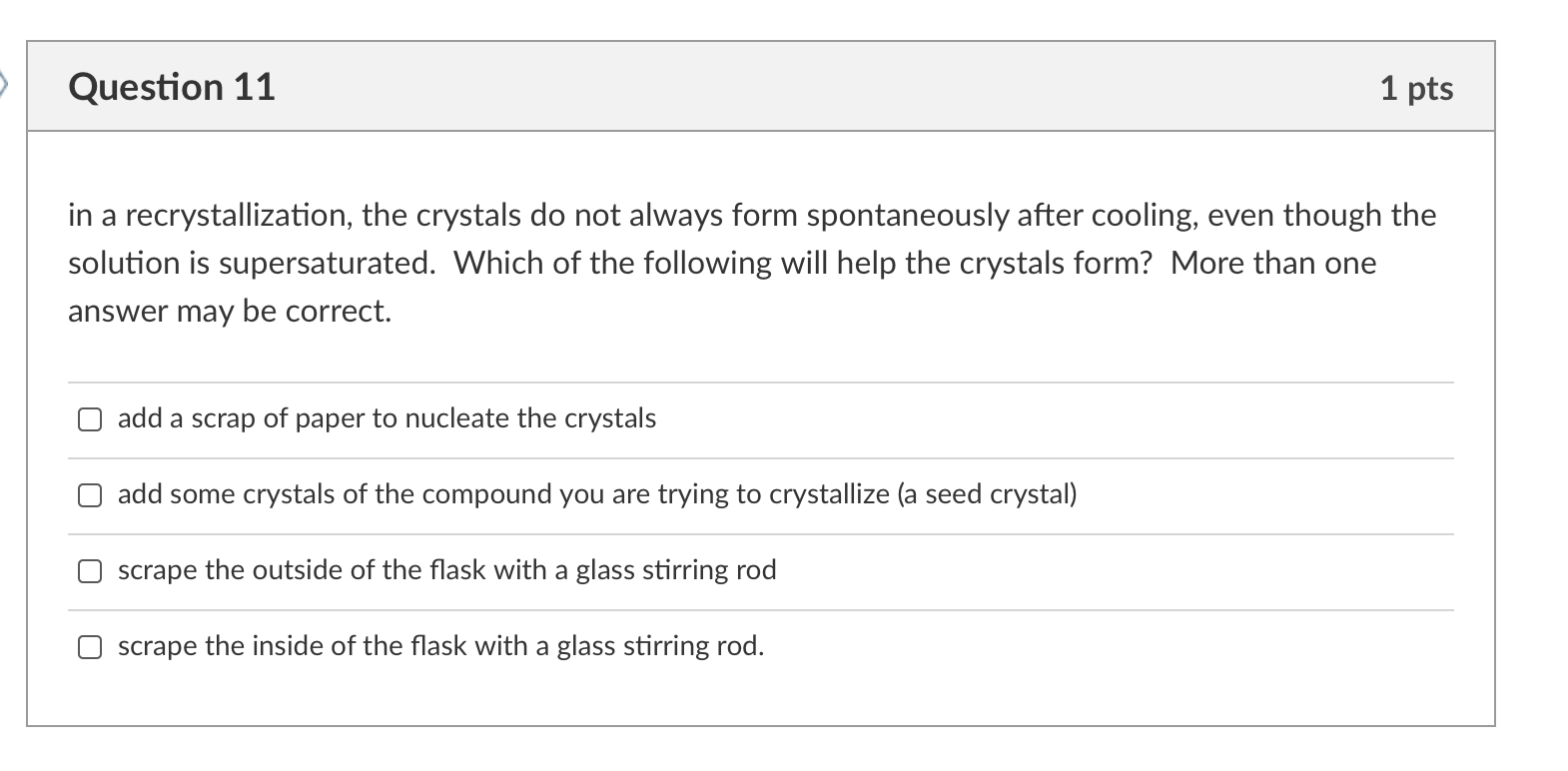
Task: Select the outside-flask answer row
Action: [x=446, y=570]
